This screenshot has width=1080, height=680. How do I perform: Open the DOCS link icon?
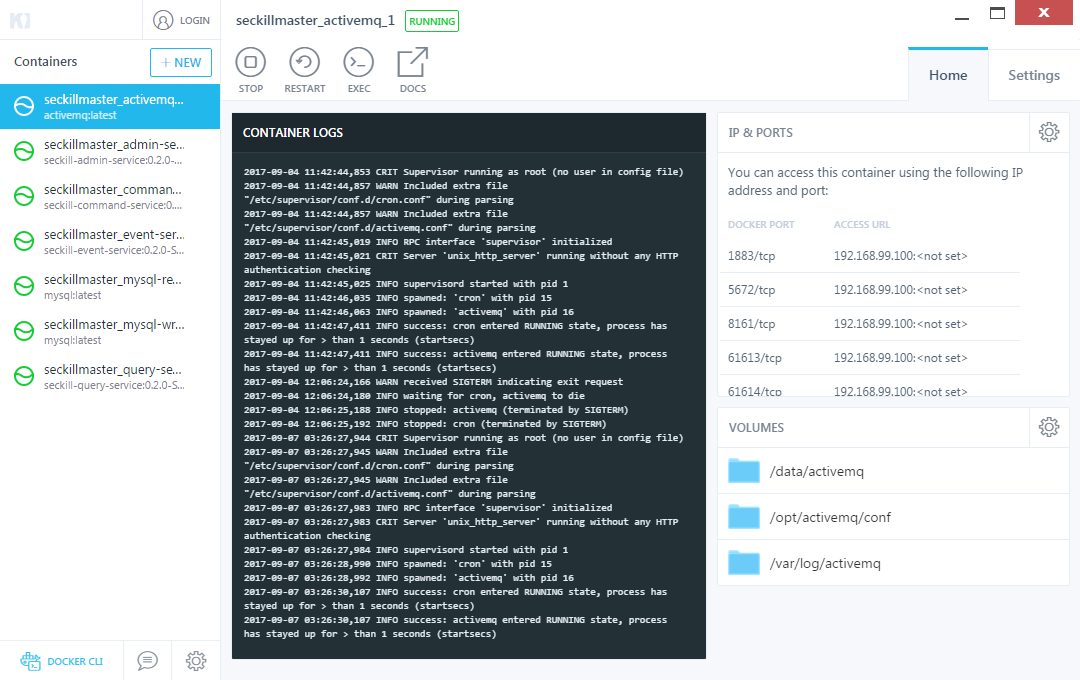[412, 63]
